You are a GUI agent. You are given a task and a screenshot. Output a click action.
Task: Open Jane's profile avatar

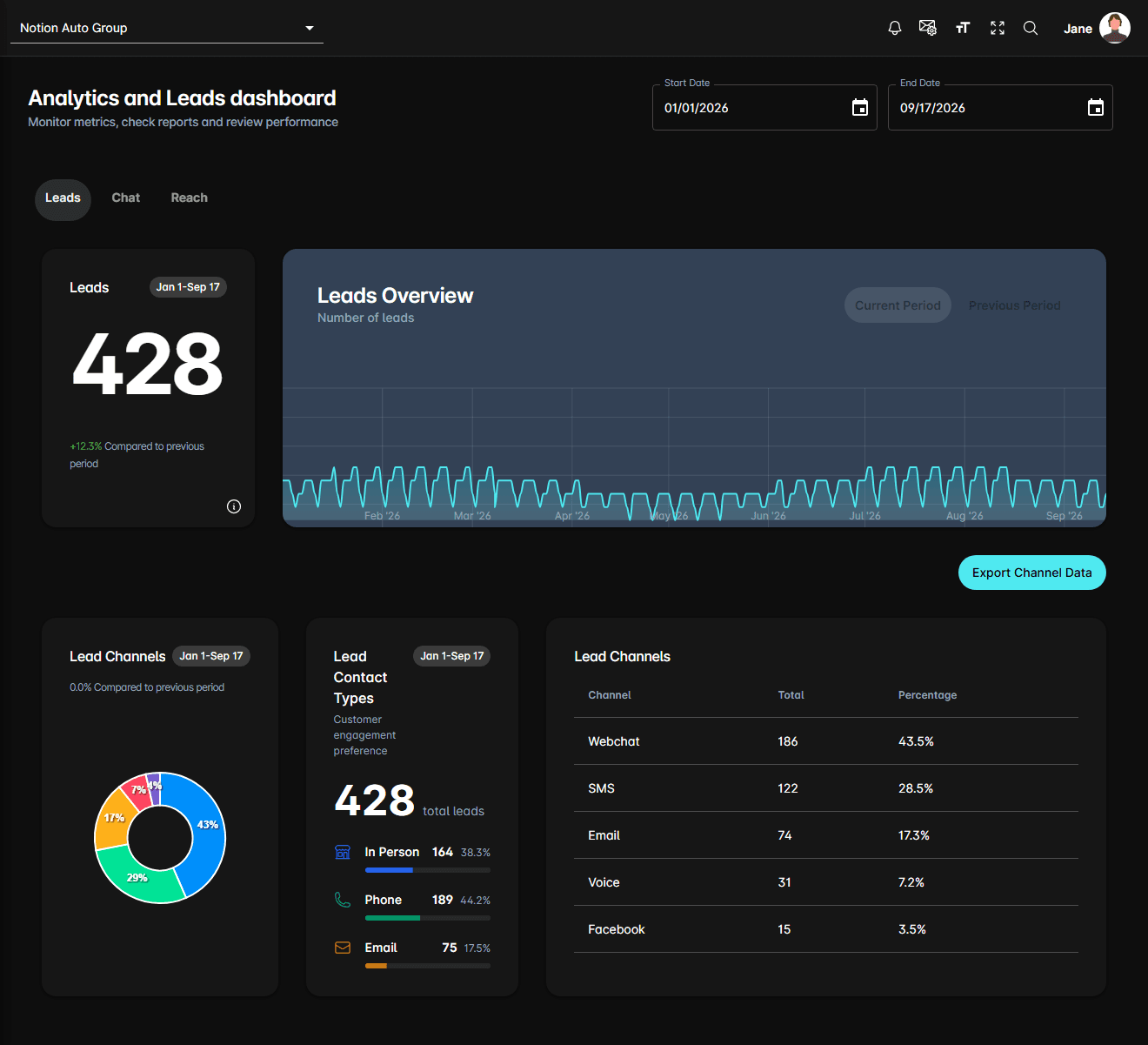click(1115, 28)
